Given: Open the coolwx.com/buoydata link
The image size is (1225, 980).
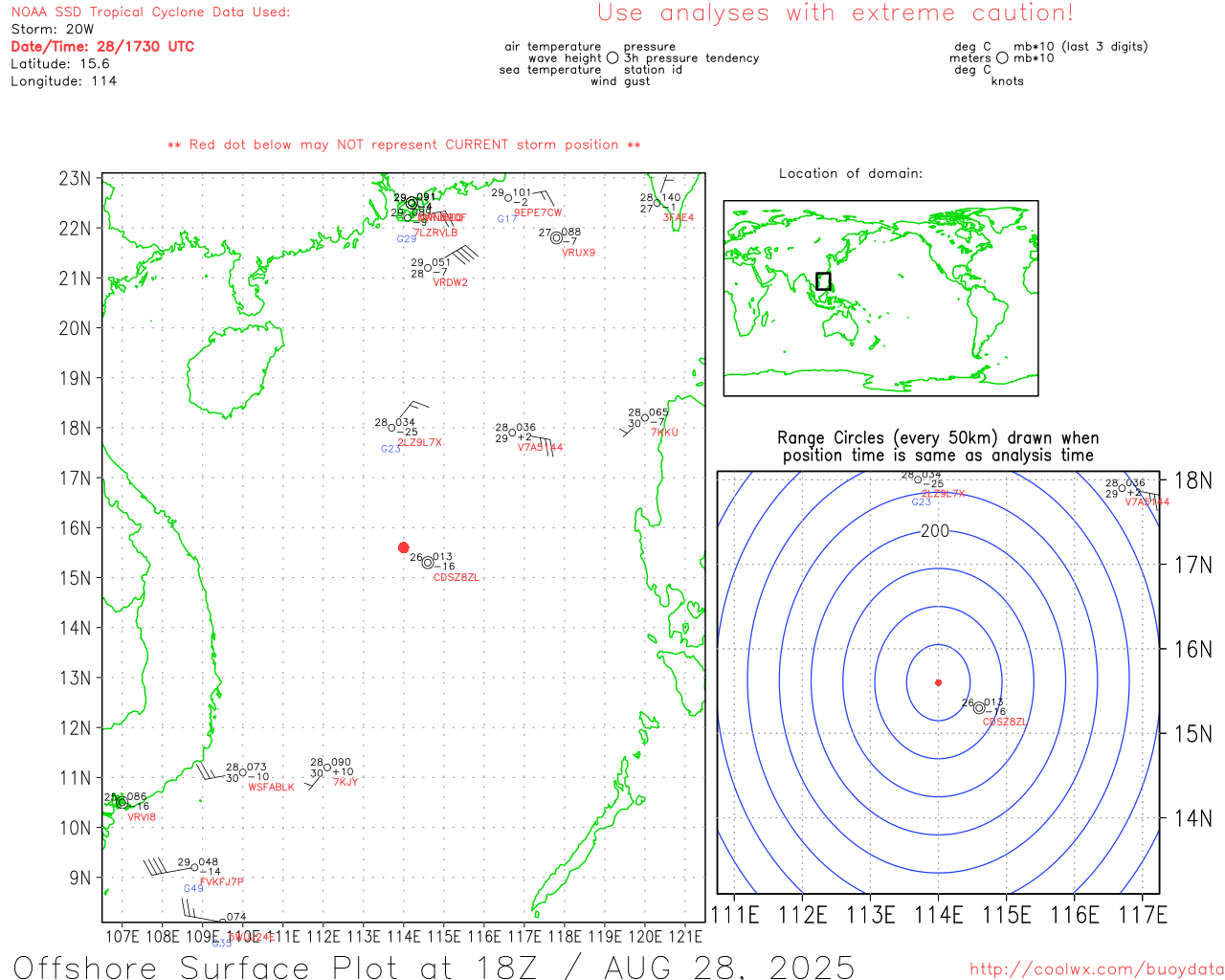Looking at the screenshot, I should click(1097, 969).
